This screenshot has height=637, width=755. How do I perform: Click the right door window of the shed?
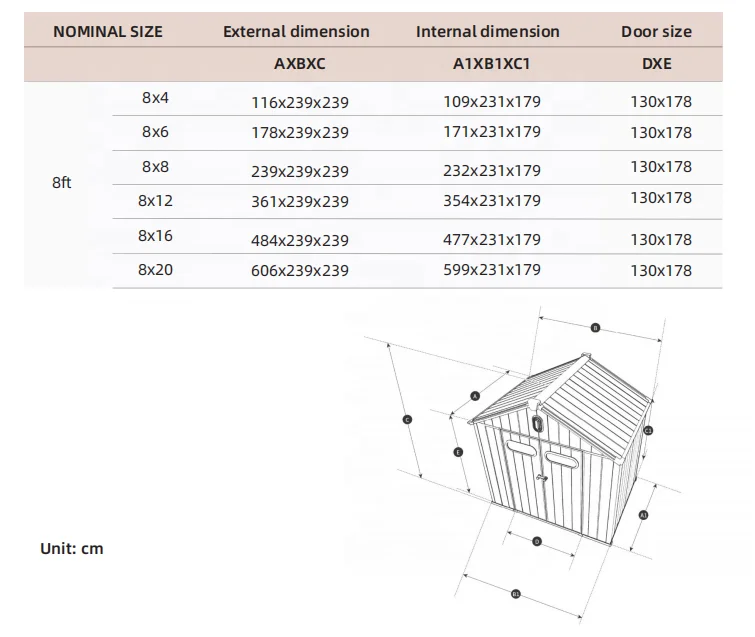tap(561, 459)
